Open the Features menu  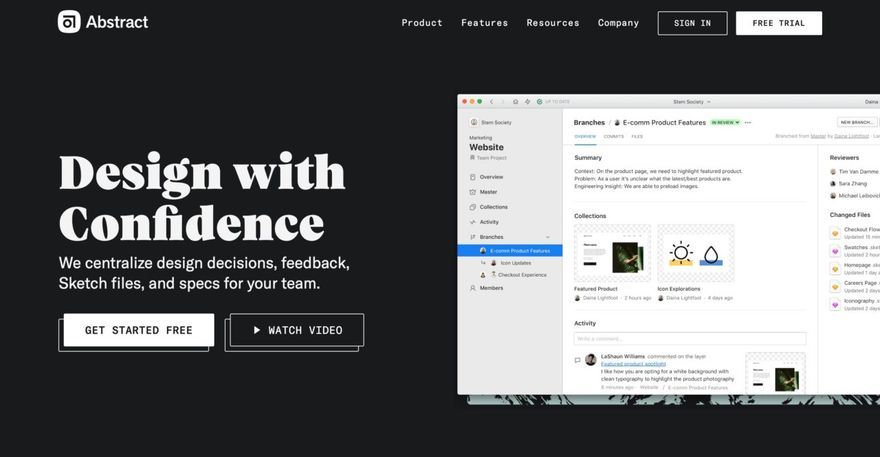484,23
